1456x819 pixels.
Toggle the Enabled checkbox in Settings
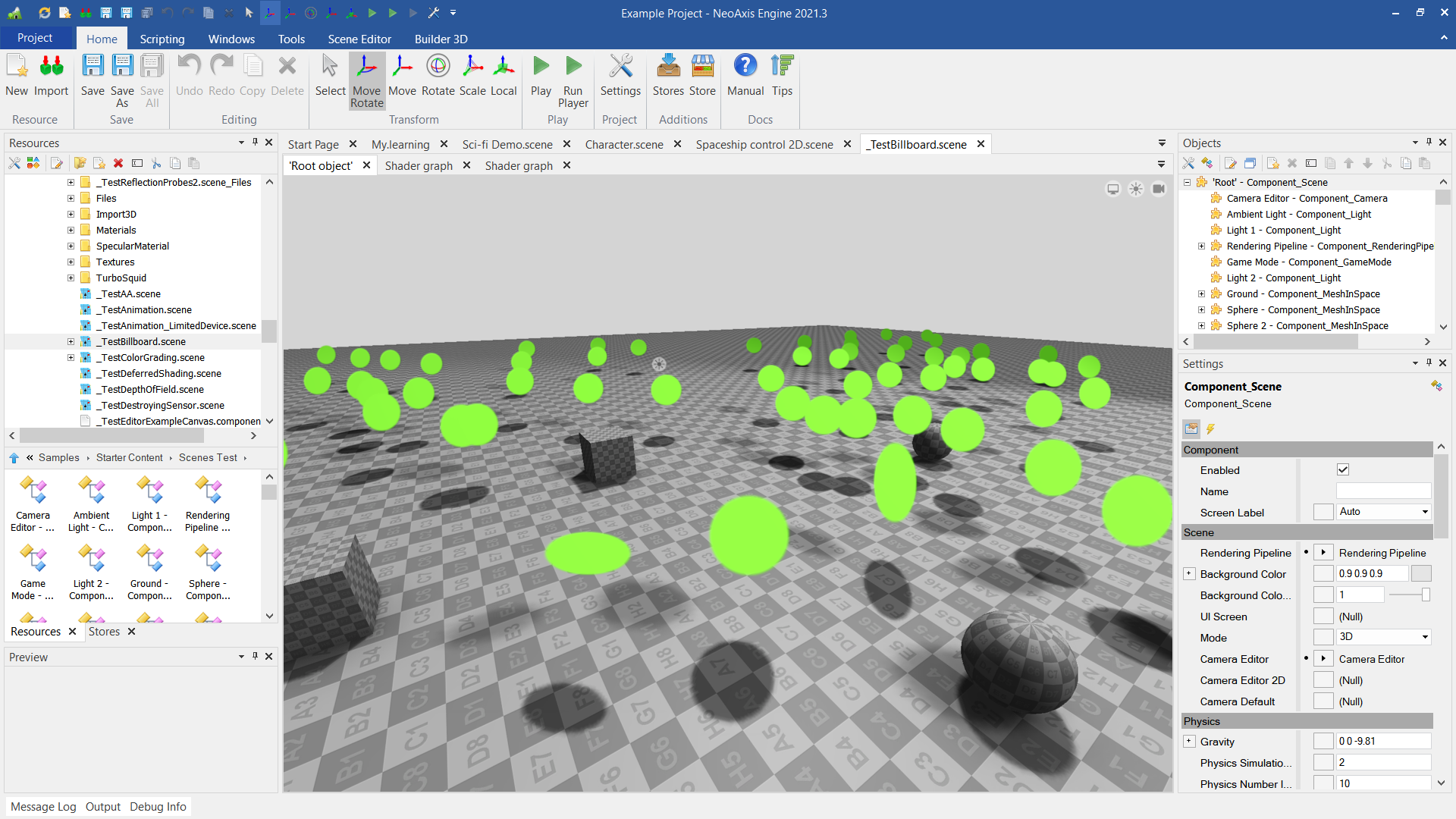click(1343, 470)
